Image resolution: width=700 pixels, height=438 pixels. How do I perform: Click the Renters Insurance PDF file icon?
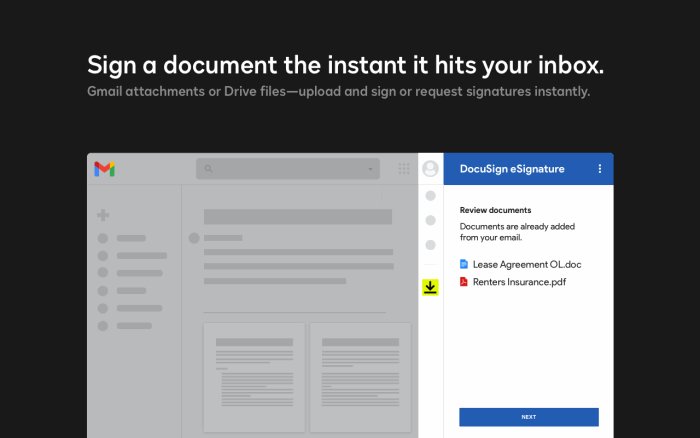click(x=464, y=282)
